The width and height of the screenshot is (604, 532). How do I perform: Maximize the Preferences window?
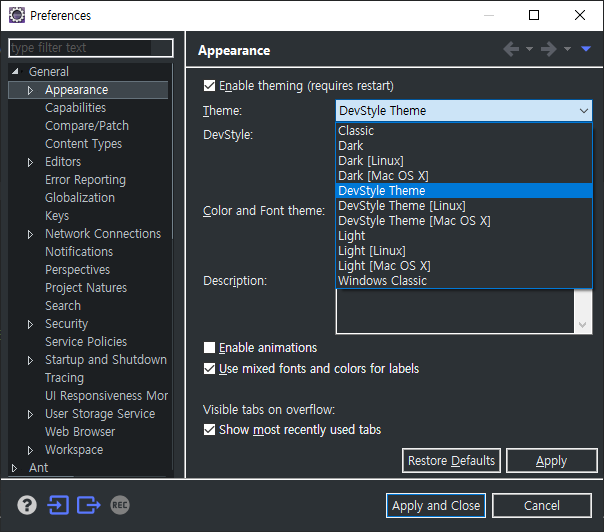[534, 15]
